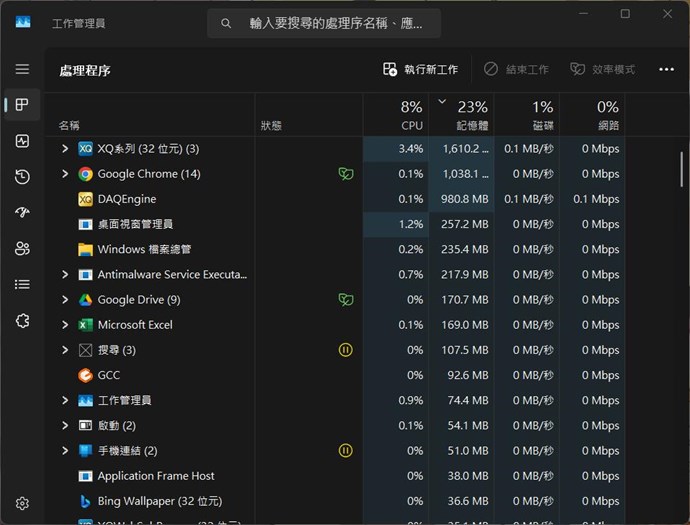
Task: Open the Services page in sidebar
Action: click(x=22, y=320)
